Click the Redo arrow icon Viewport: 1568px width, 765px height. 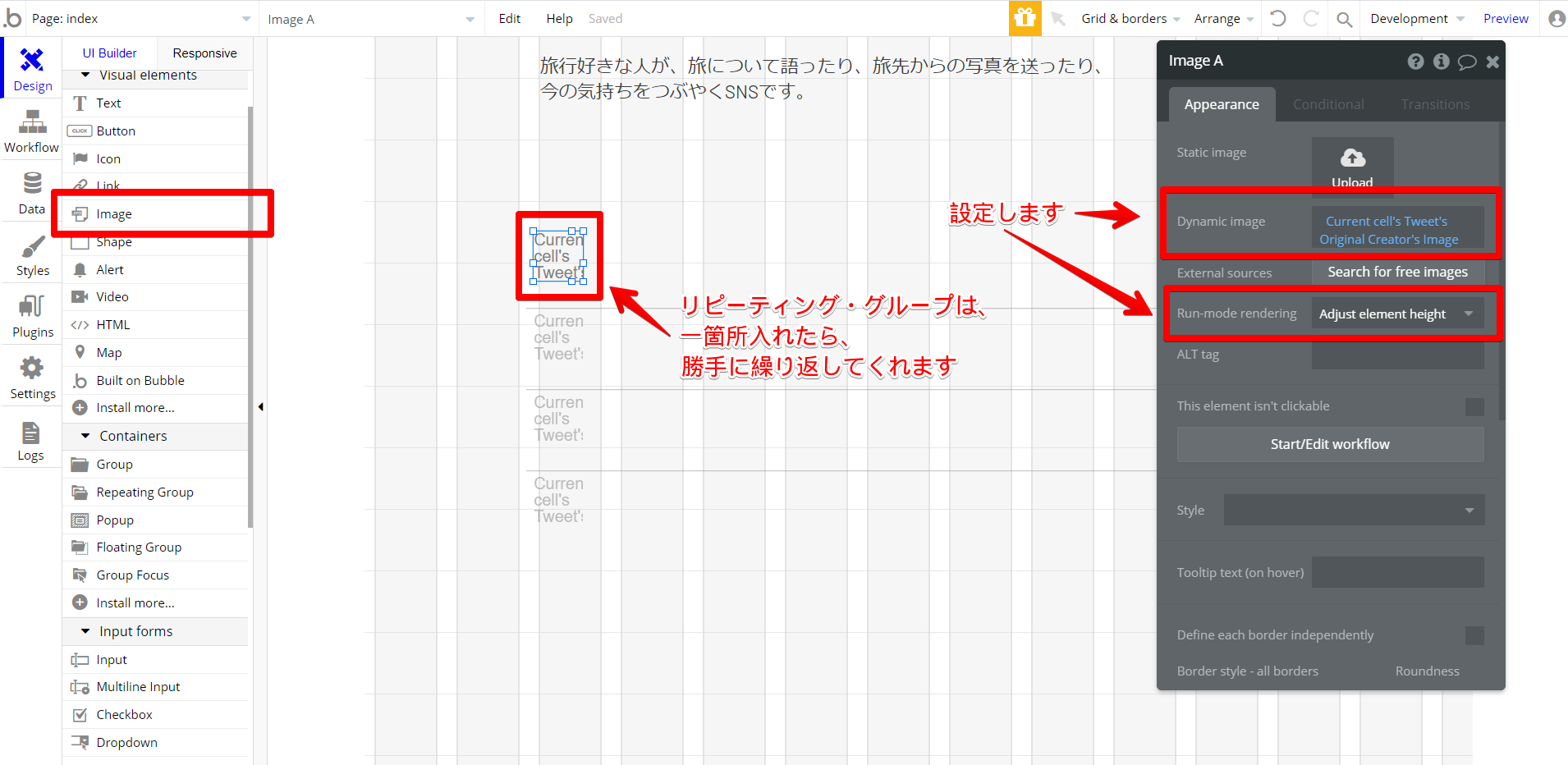(1311, 18)
